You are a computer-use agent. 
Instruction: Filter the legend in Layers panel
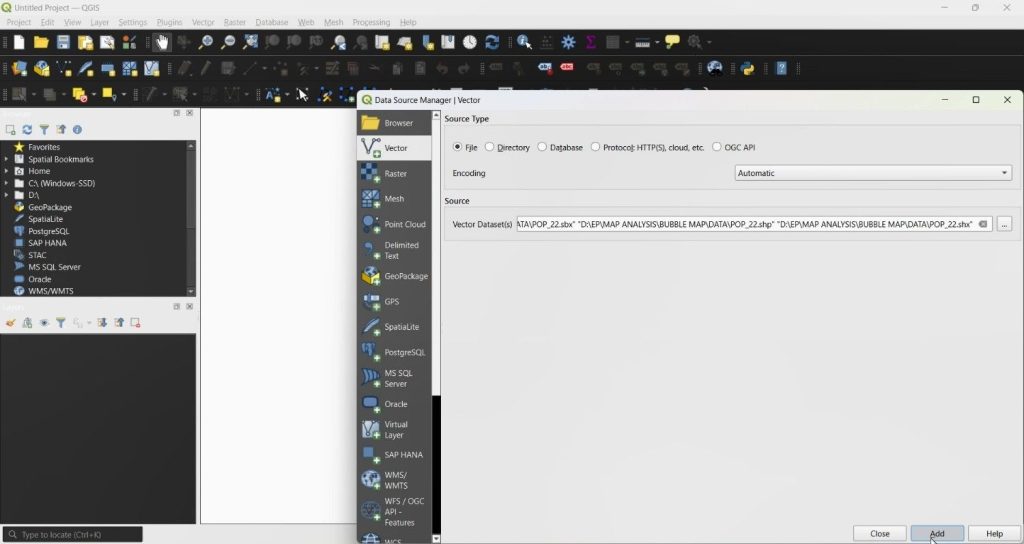click(x=60, y=323)
